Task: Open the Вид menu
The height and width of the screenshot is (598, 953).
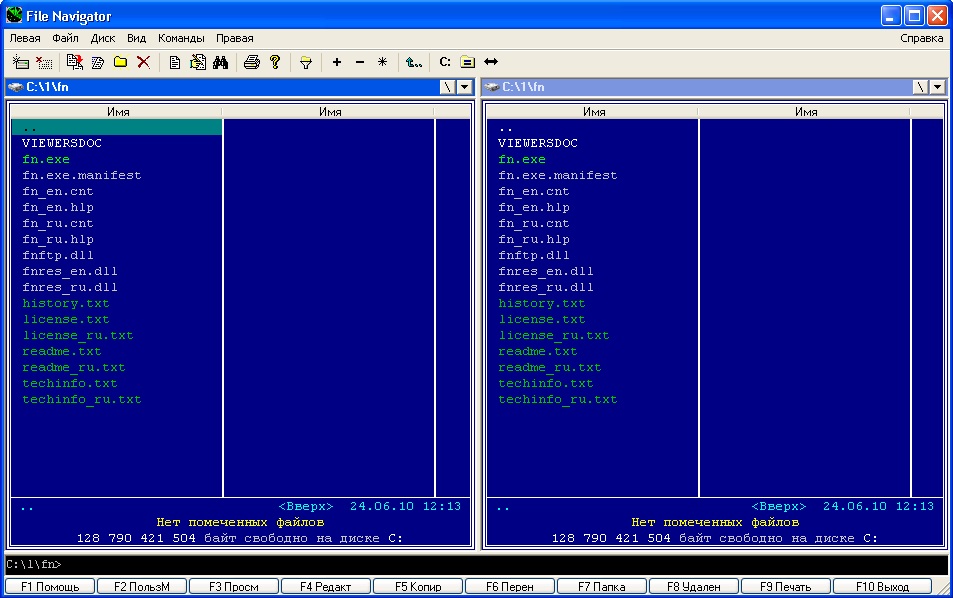Action: (x=136, y=38)
